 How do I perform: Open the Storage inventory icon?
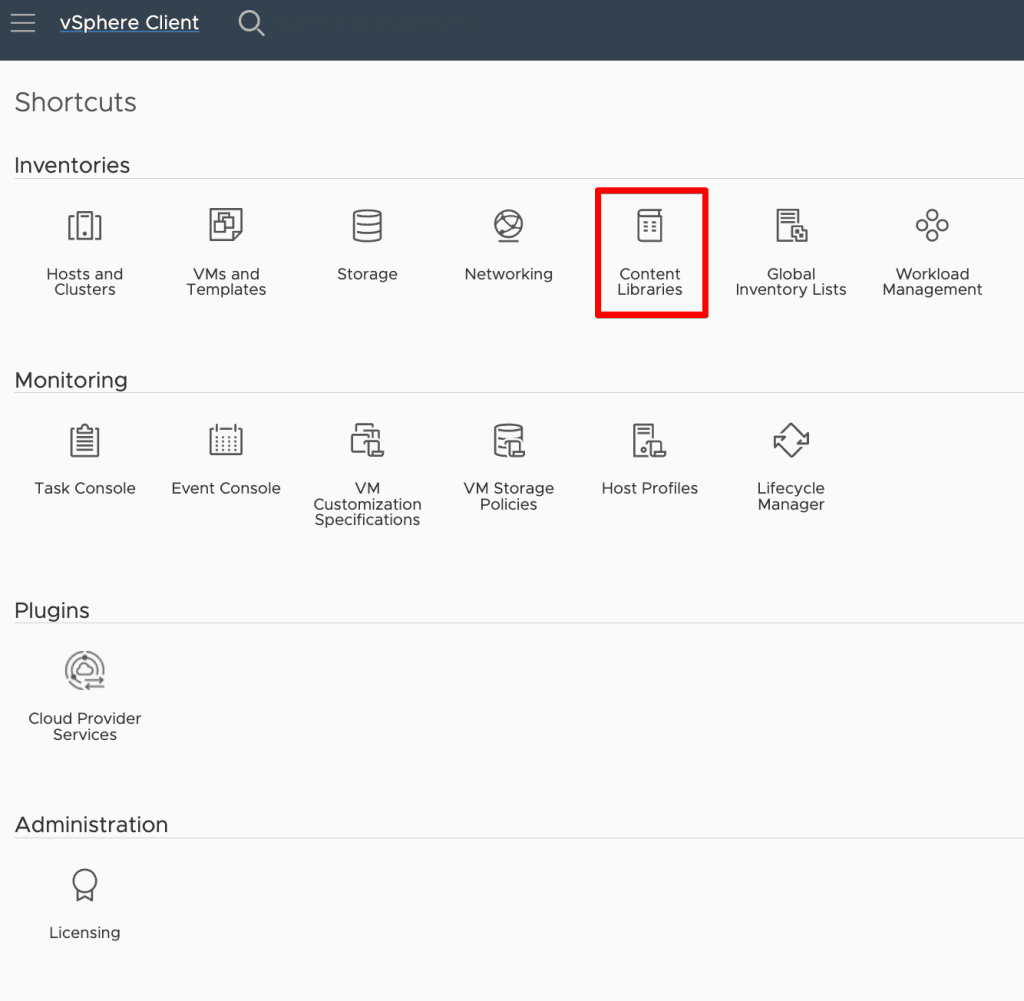(x=367, y=226)
